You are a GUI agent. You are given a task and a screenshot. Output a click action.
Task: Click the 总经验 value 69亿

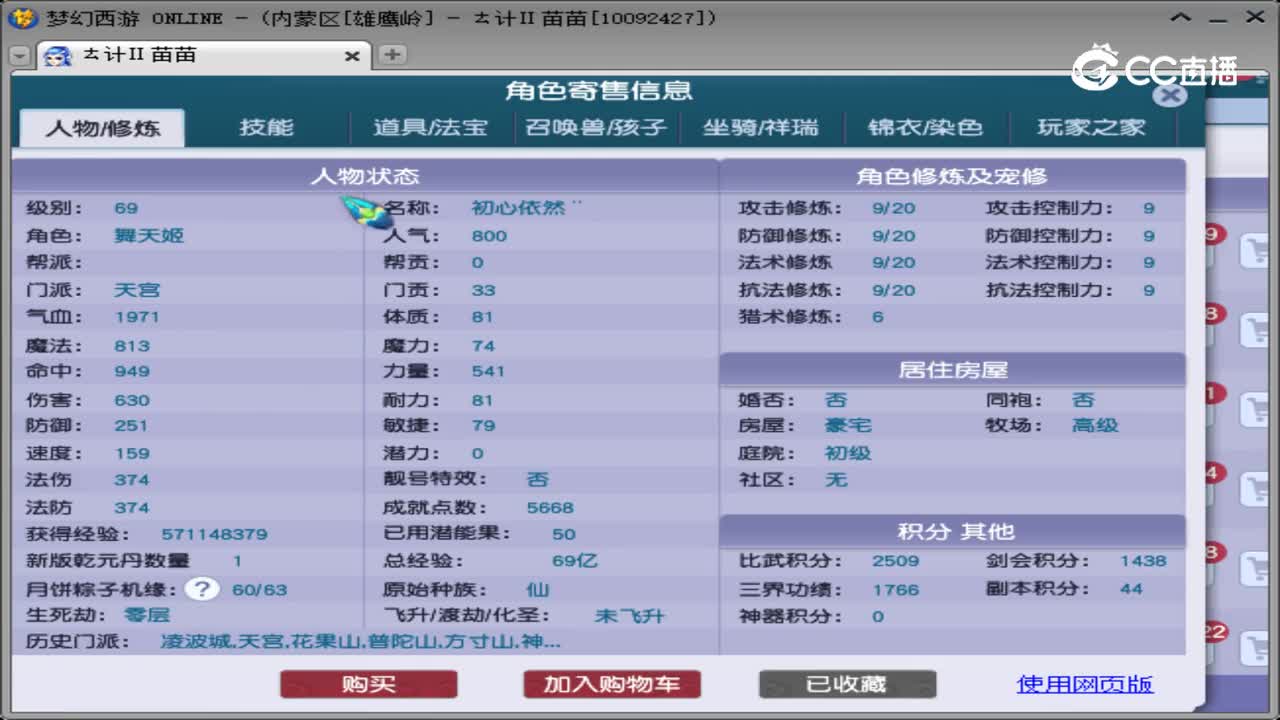(574, 561)
